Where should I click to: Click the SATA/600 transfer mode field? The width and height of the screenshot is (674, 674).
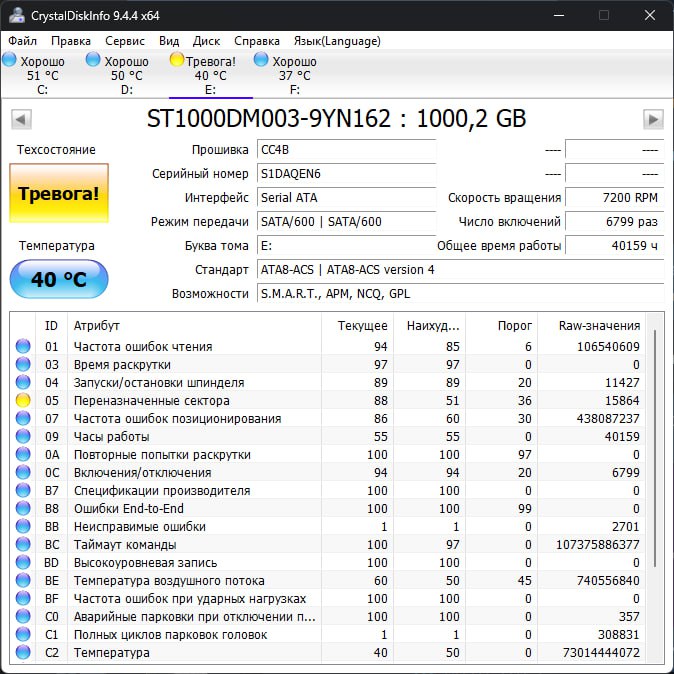click(346, 222)
